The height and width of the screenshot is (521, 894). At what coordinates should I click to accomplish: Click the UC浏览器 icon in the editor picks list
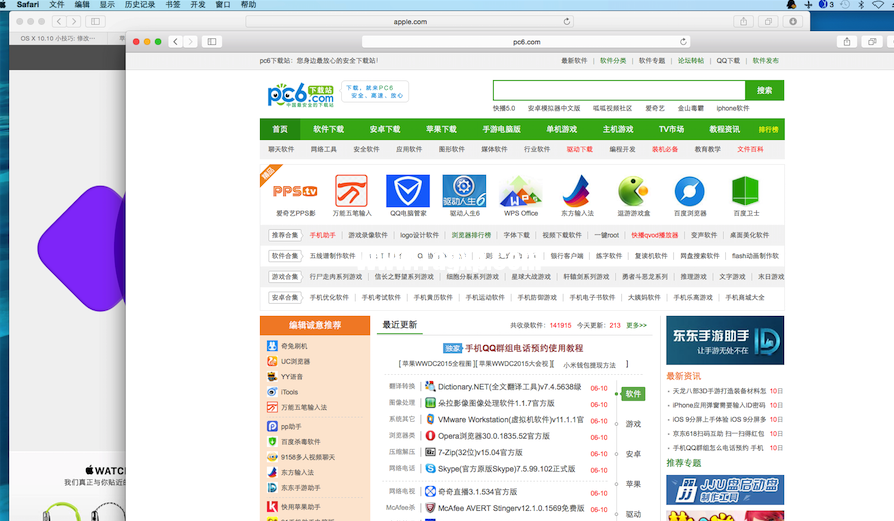tap(272, 361)
